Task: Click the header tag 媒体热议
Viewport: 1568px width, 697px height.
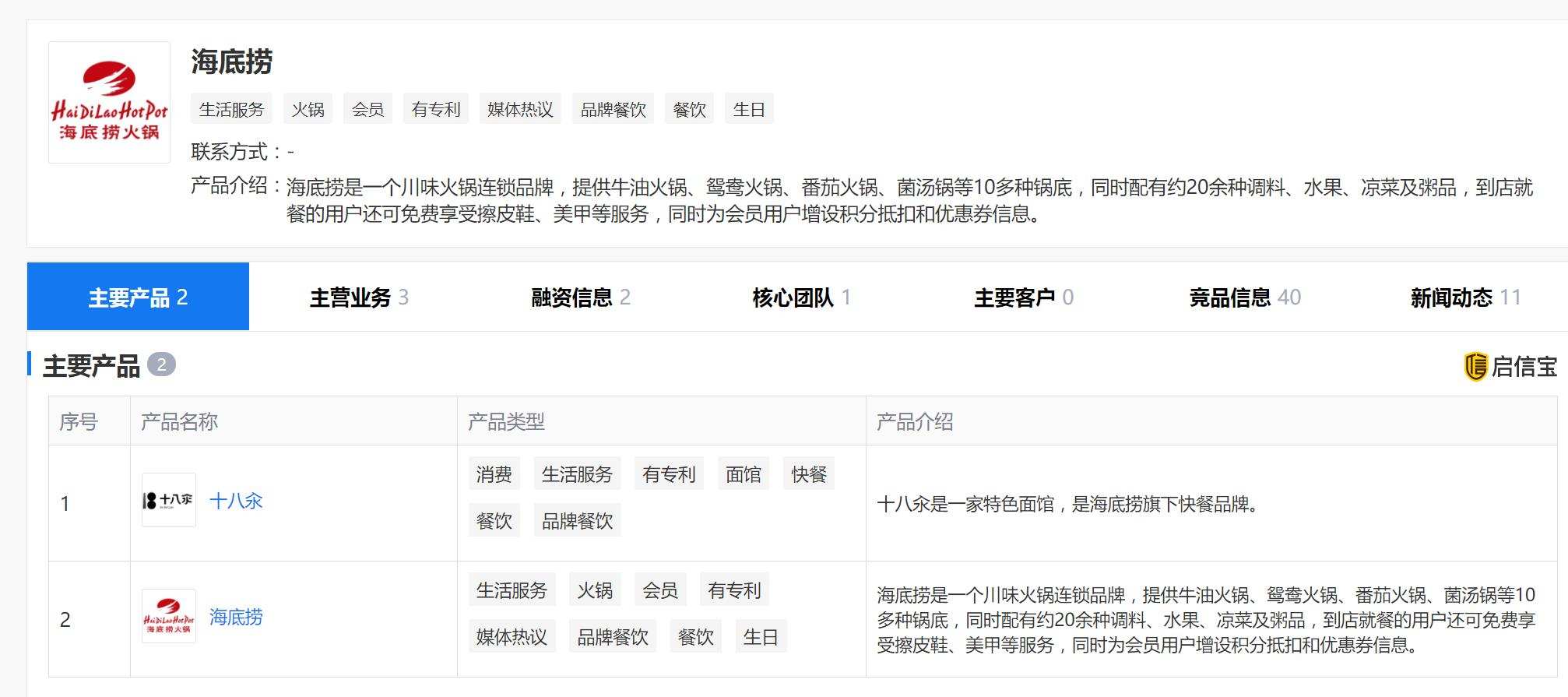Action: [520, 109]
